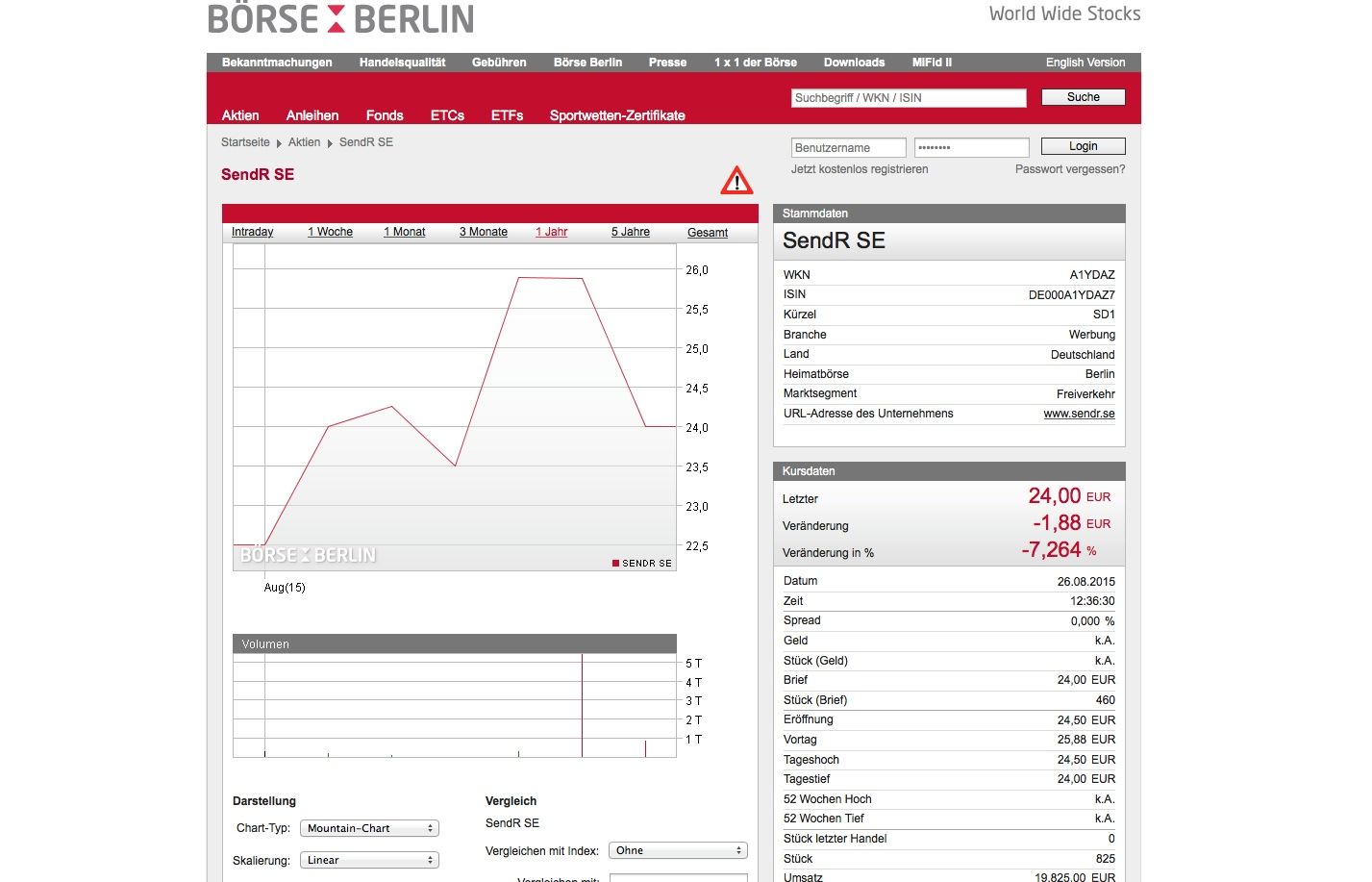Image resolution: width=1372 pixels, height=882 pixels.
Task: Click Passwort vergessen link
Action: 1069,169
